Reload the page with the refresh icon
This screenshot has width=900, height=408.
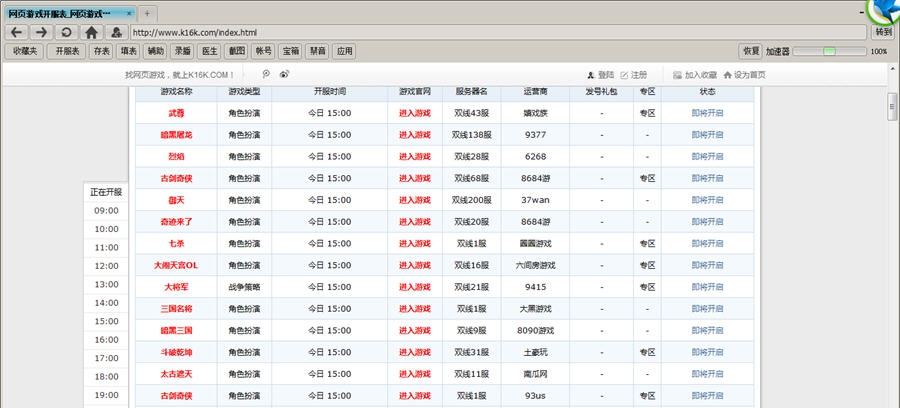66,32
